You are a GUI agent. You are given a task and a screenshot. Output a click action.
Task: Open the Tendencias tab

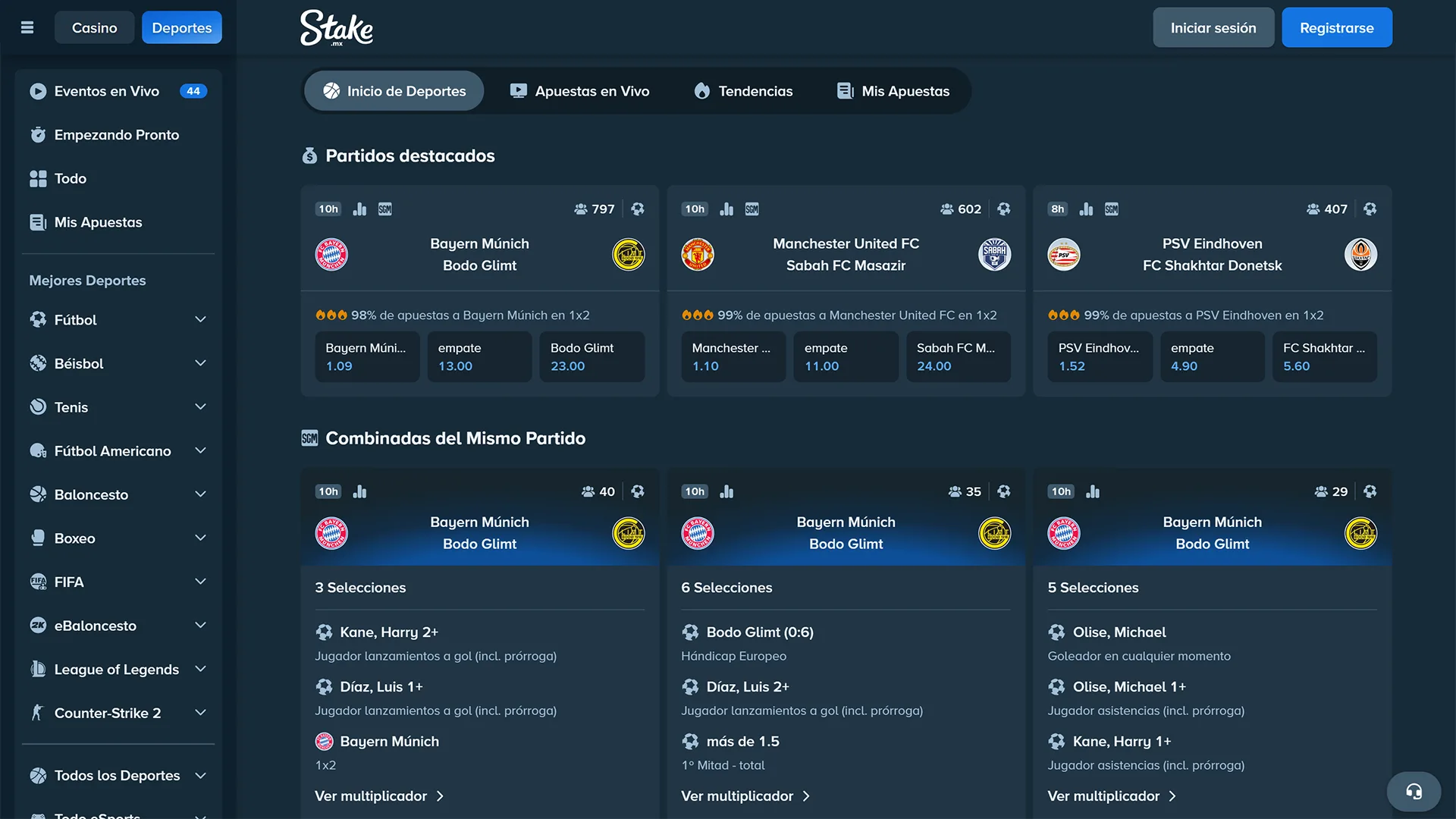click(743, 91)
